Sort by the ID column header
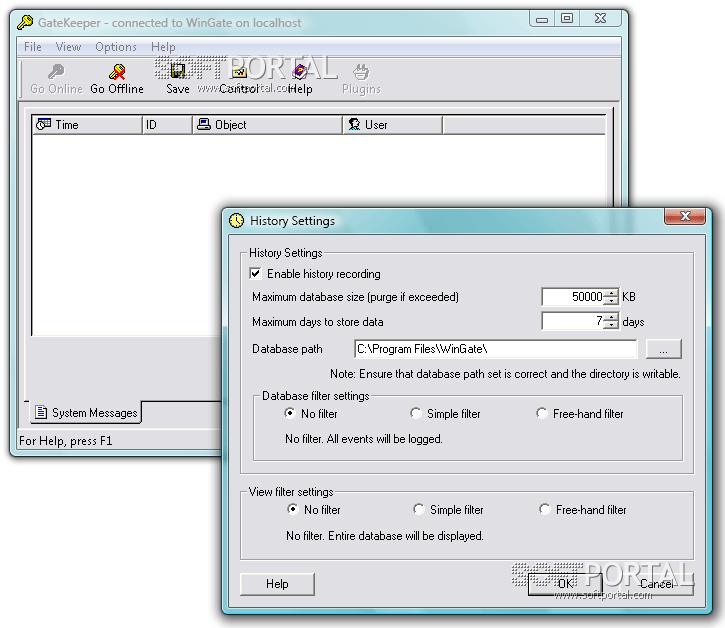The width and height of the screenshot is (725, 628). pos(167,125)
